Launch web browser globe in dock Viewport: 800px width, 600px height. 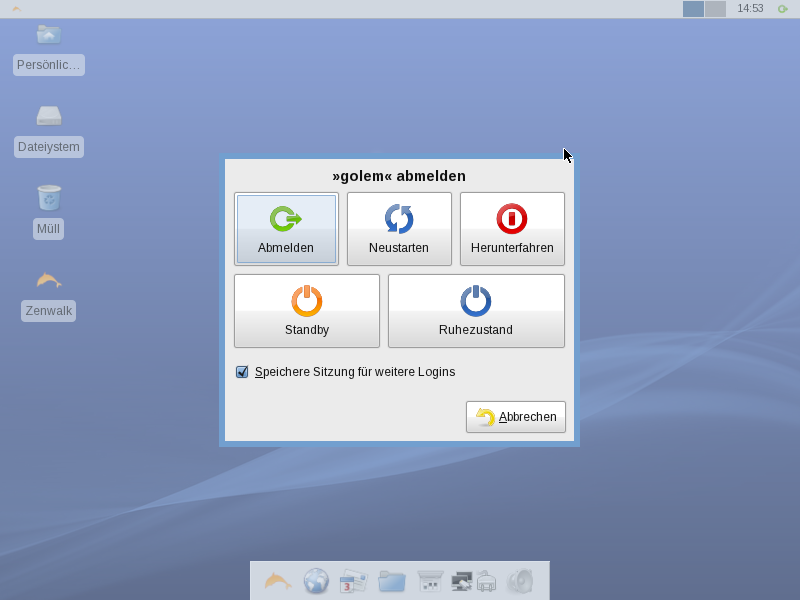[316, 581]
